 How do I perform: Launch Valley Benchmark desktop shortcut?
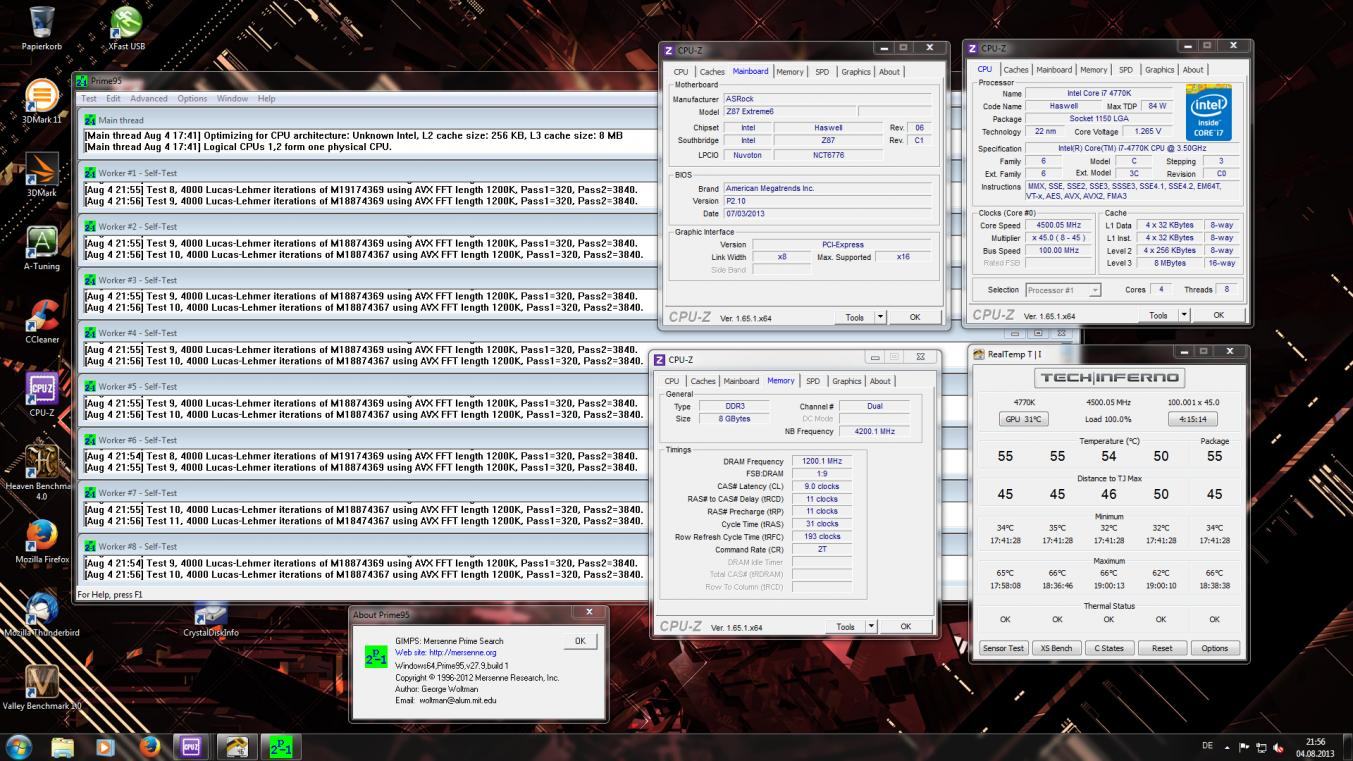[42, 687]
